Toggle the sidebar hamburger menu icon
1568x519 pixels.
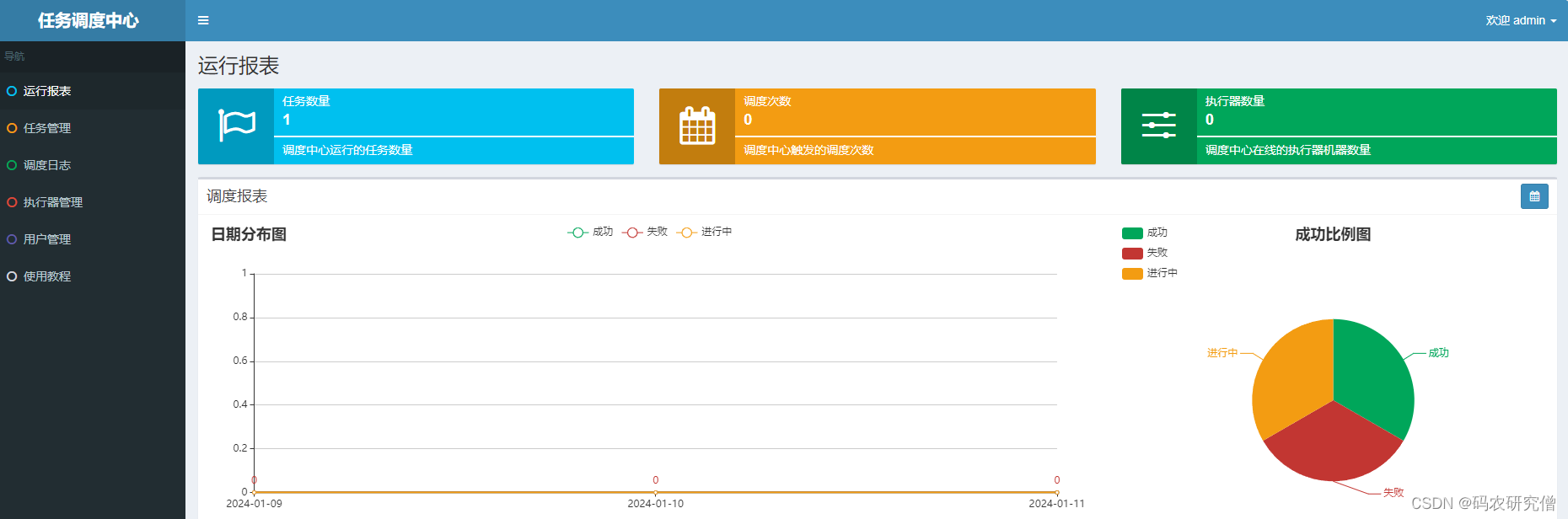pyautogui.click(x=203, y=20)
